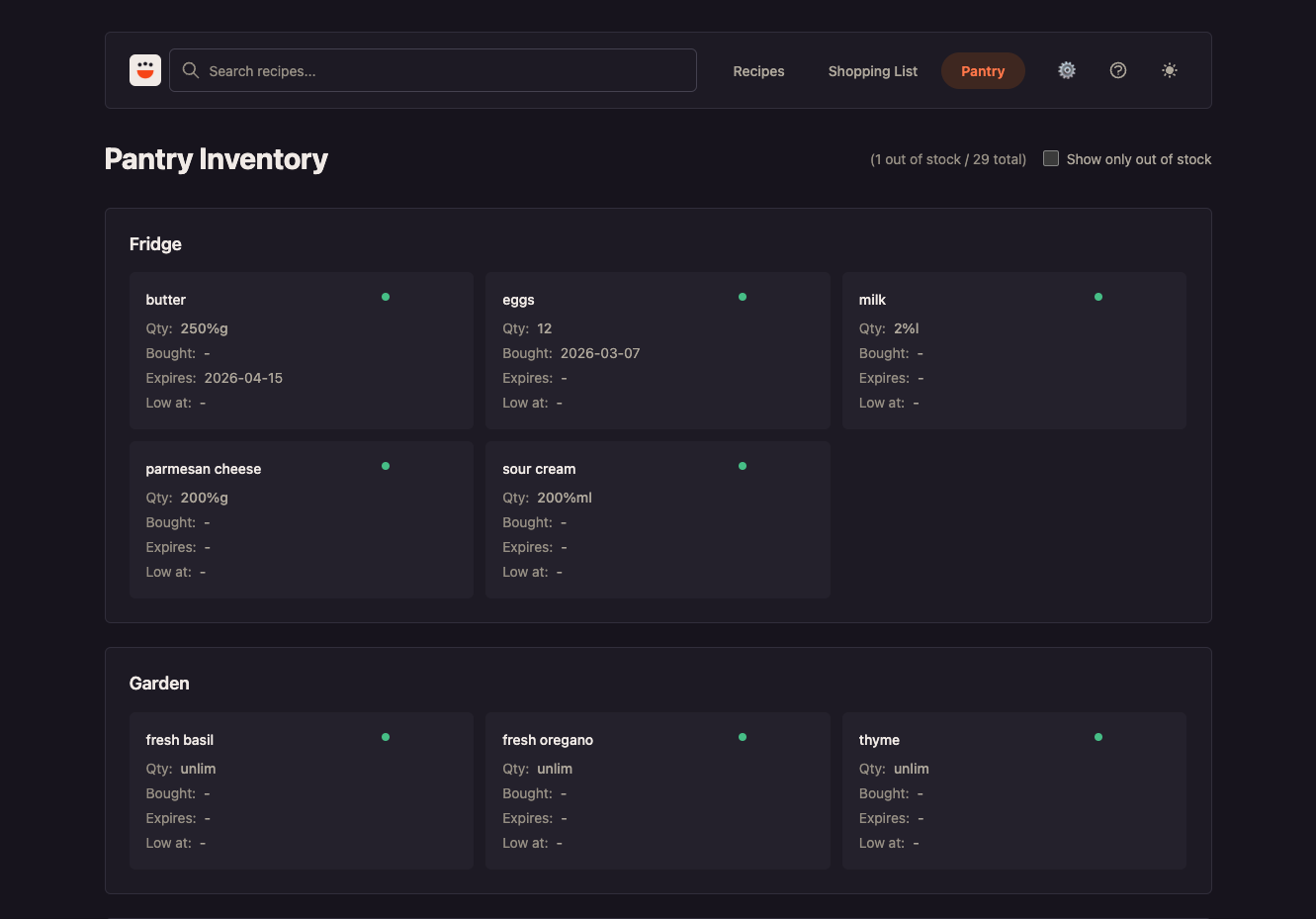The image size is (1316, 919).
Task: Open settings via the gear icon
Action: pyautogui.click(x=1067, y=70)
